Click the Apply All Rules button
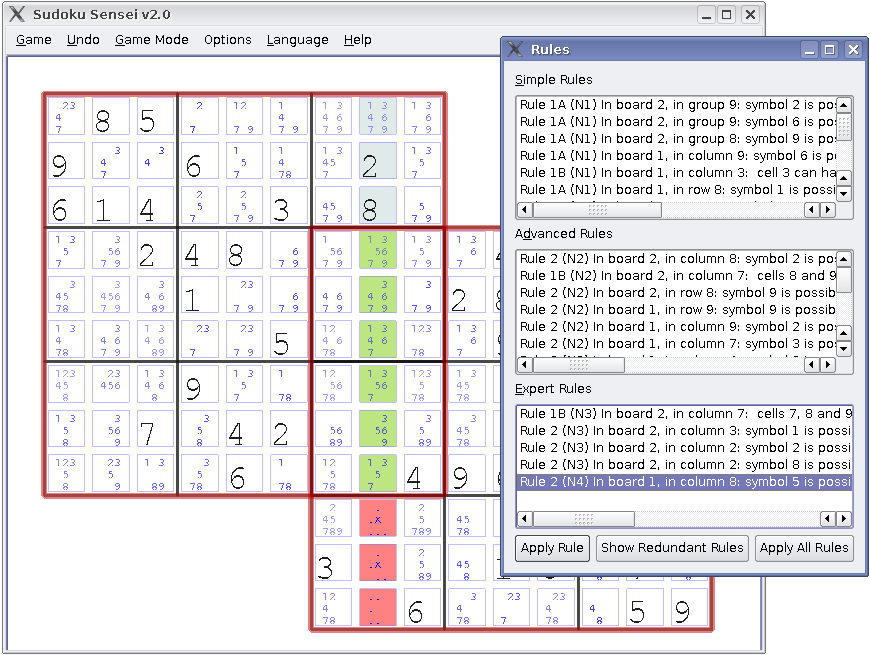Image resolution: width=870 pixels, height=655 pixels. coord(804,548)
